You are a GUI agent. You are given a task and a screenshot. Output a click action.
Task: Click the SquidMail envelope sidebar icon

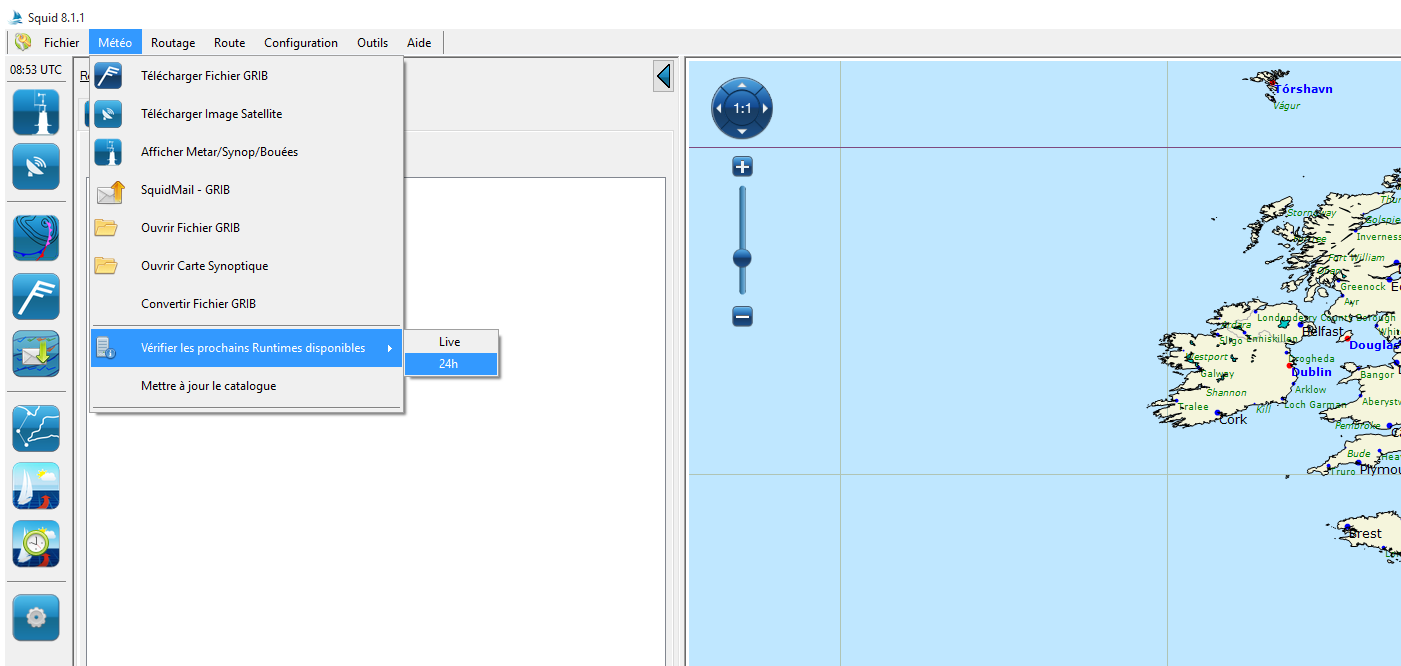click(36, 354)
